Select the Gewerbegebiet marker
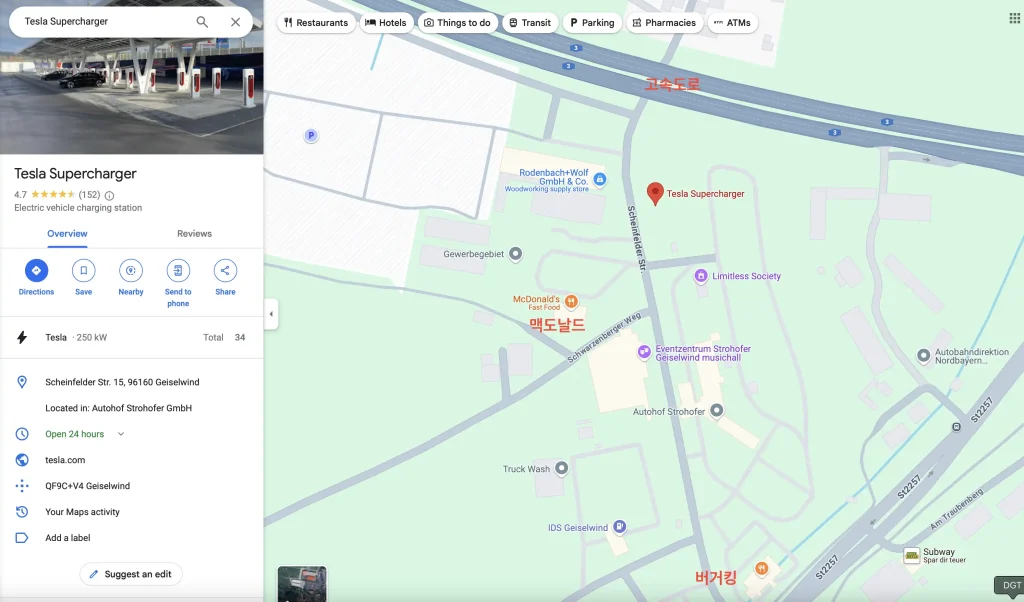 [x=515, y=253]
